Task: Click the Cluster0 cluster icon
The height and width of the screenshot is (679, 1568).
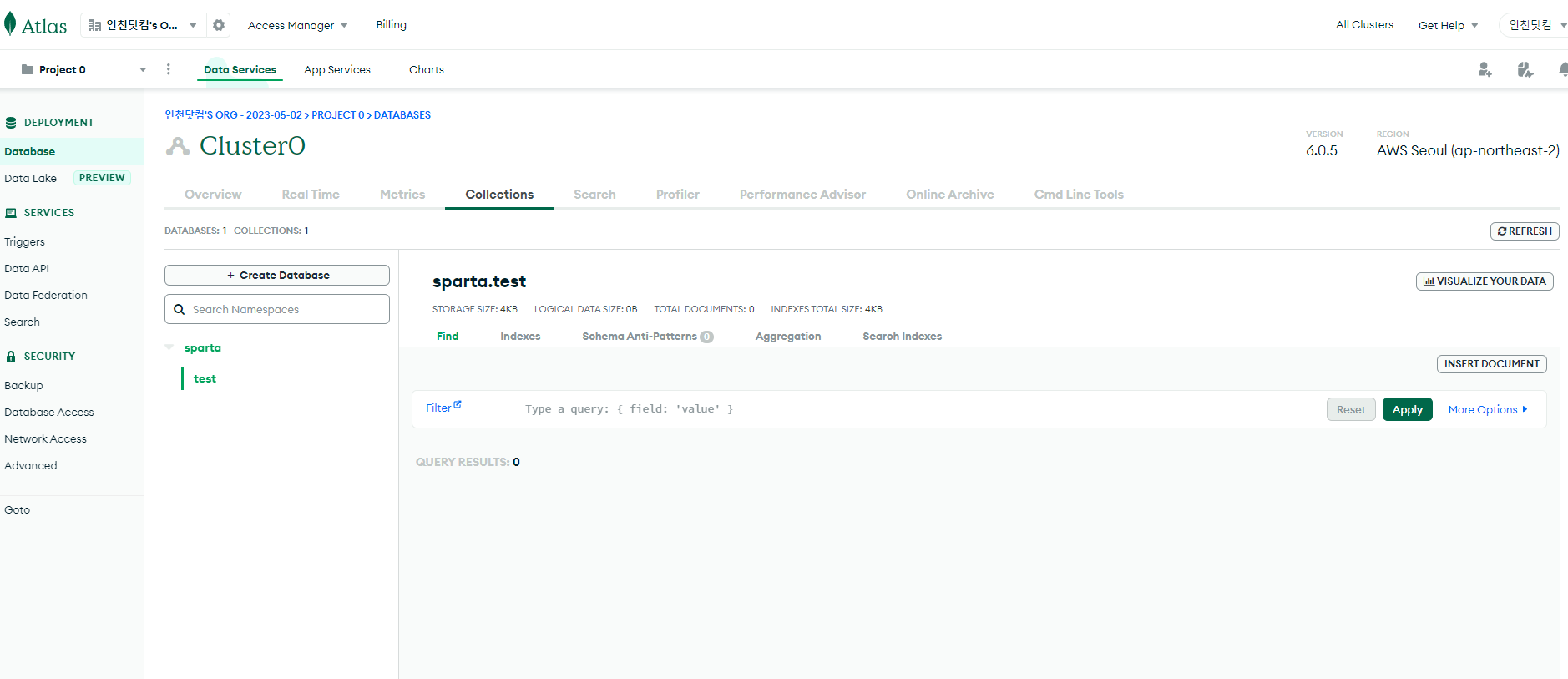Action: coord(177,146)
